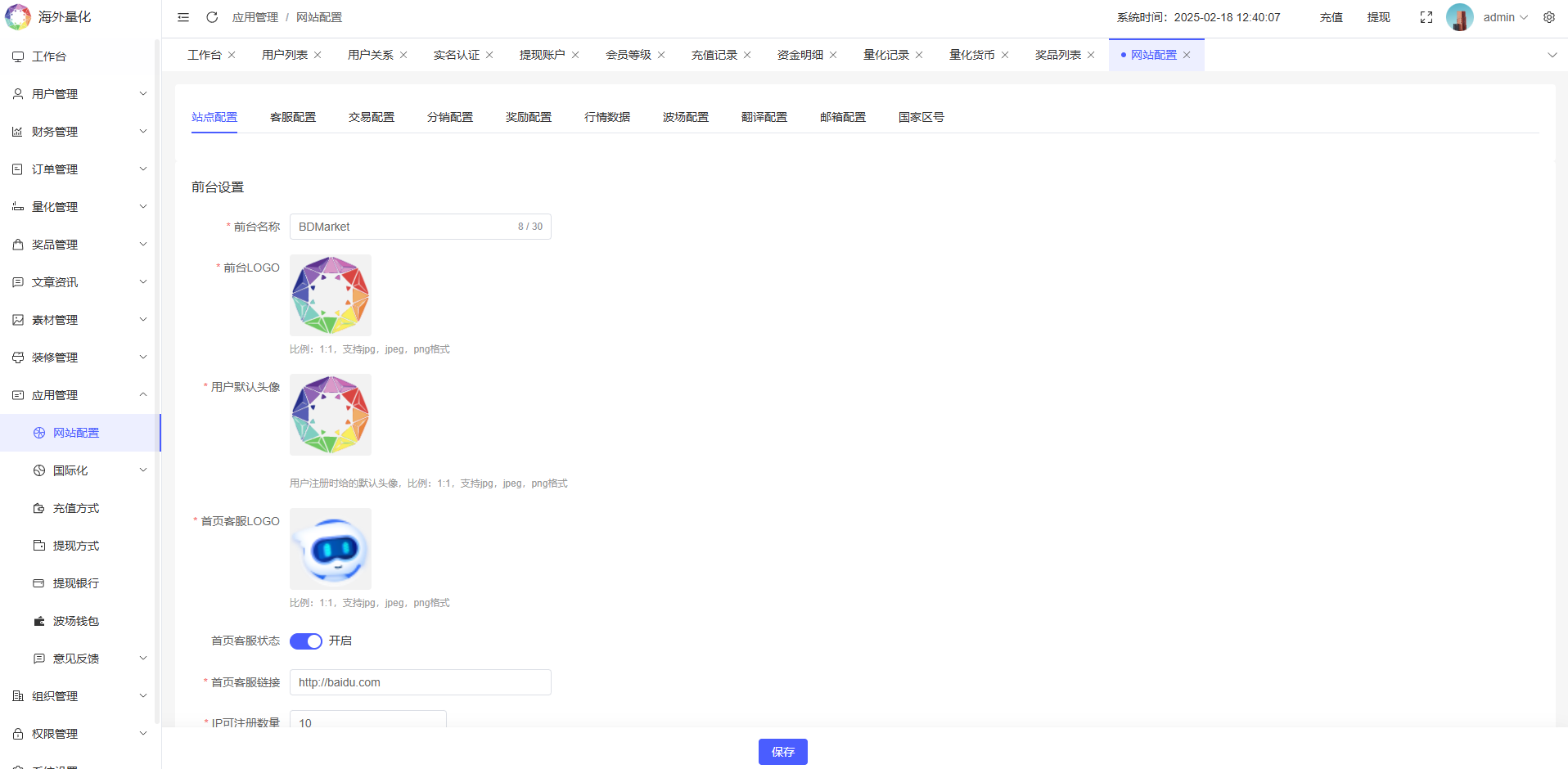Disable the 首页客服状态 toggle
The width and height of the screenshot is (1568, 769).
click(x=305, y=641)
